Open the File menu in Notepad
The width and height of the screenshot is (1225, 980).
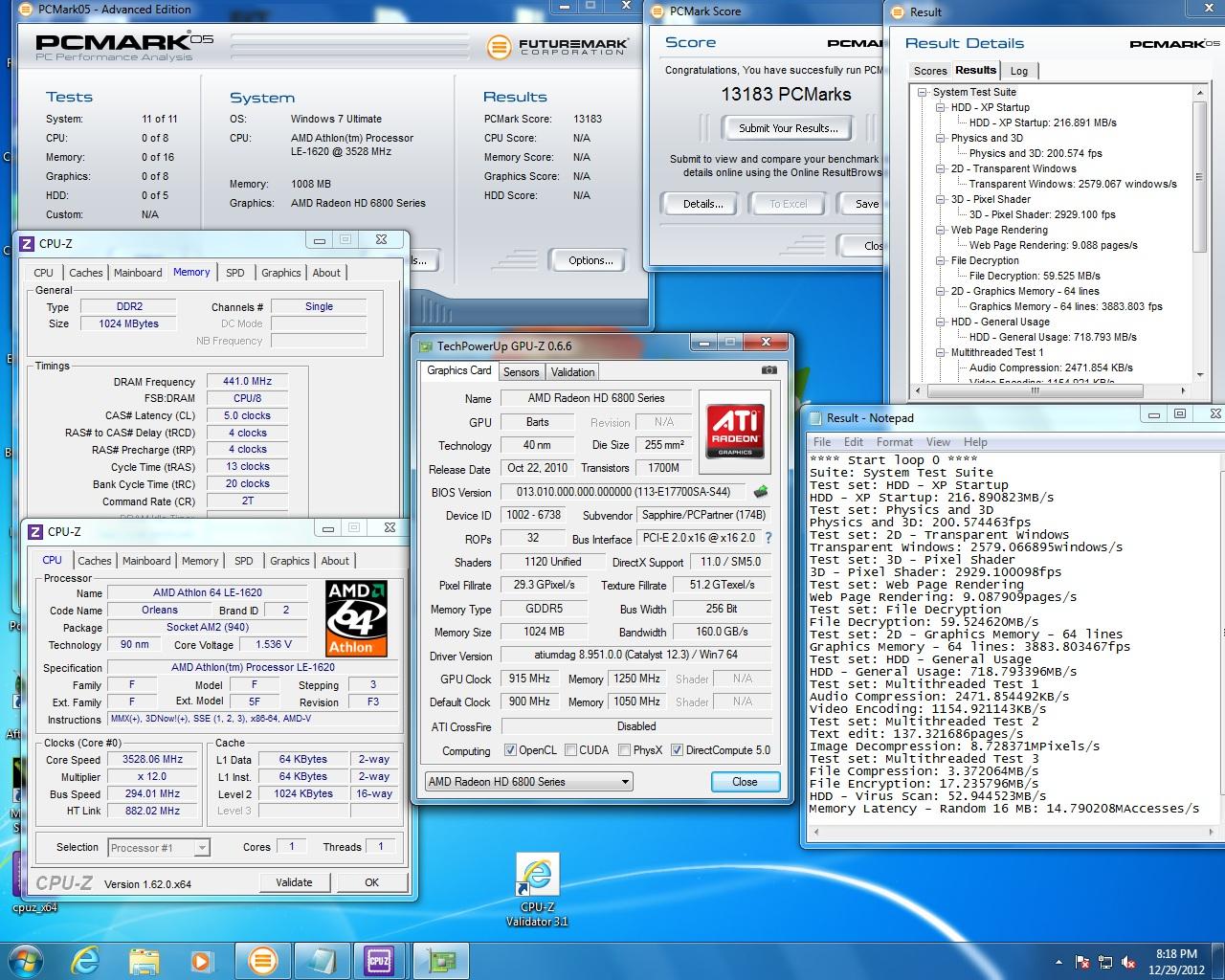click(822, 442)
